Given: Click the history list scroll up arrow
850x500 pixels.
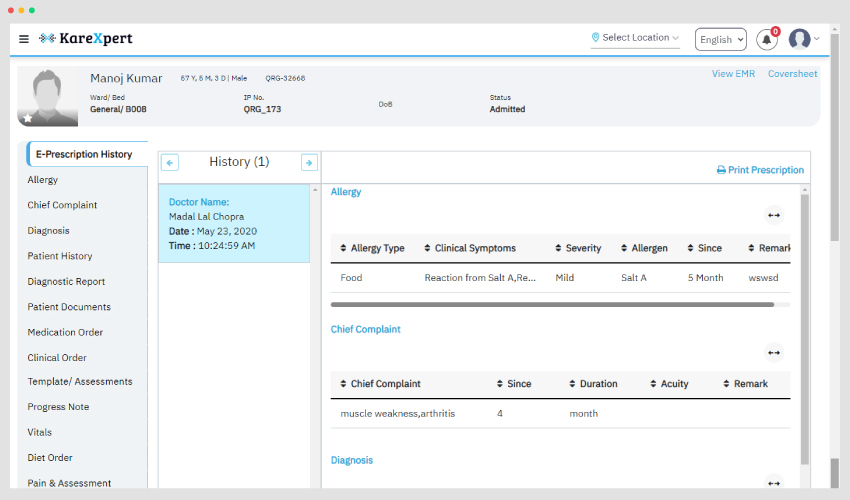Looking at the screenshot, I should point(315,190).
